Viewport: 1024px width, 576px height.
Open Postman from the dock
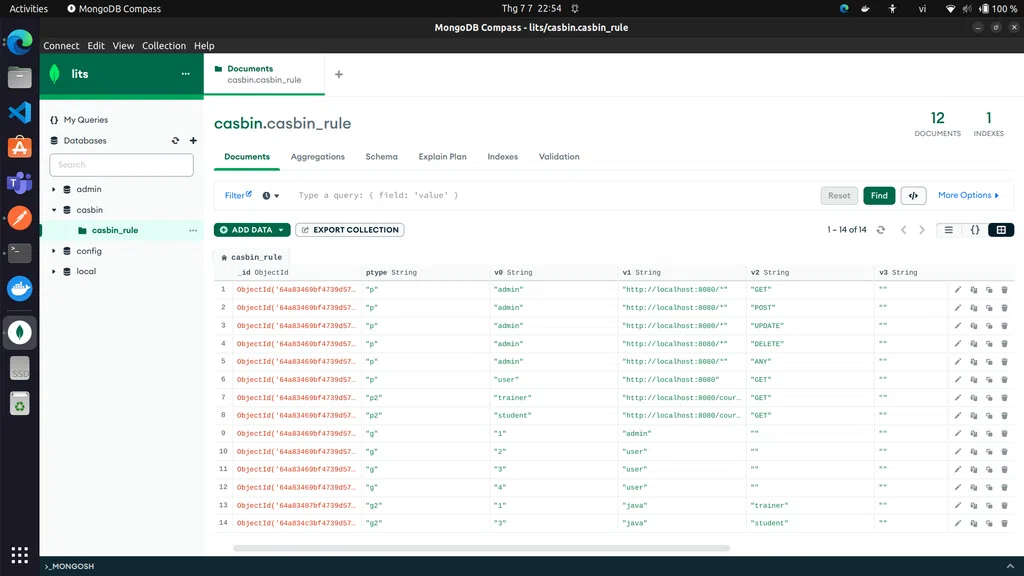[20, 217]
